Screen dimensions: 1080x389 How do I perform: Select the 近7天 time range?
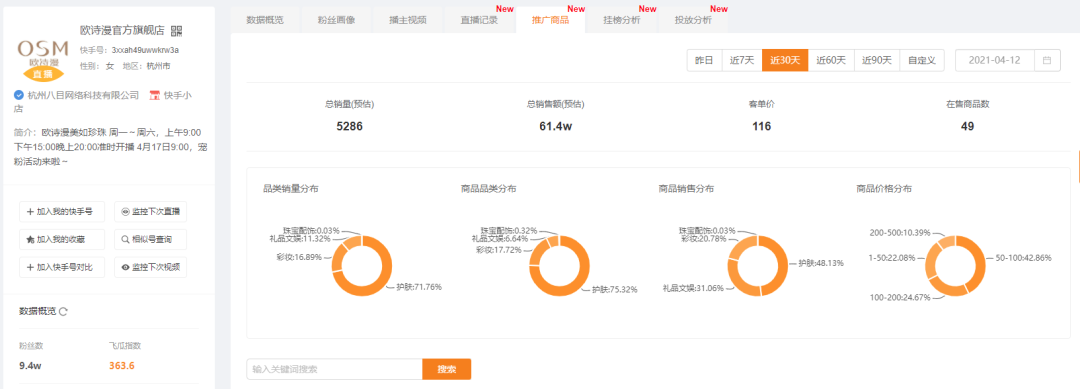tap(742, 61)
